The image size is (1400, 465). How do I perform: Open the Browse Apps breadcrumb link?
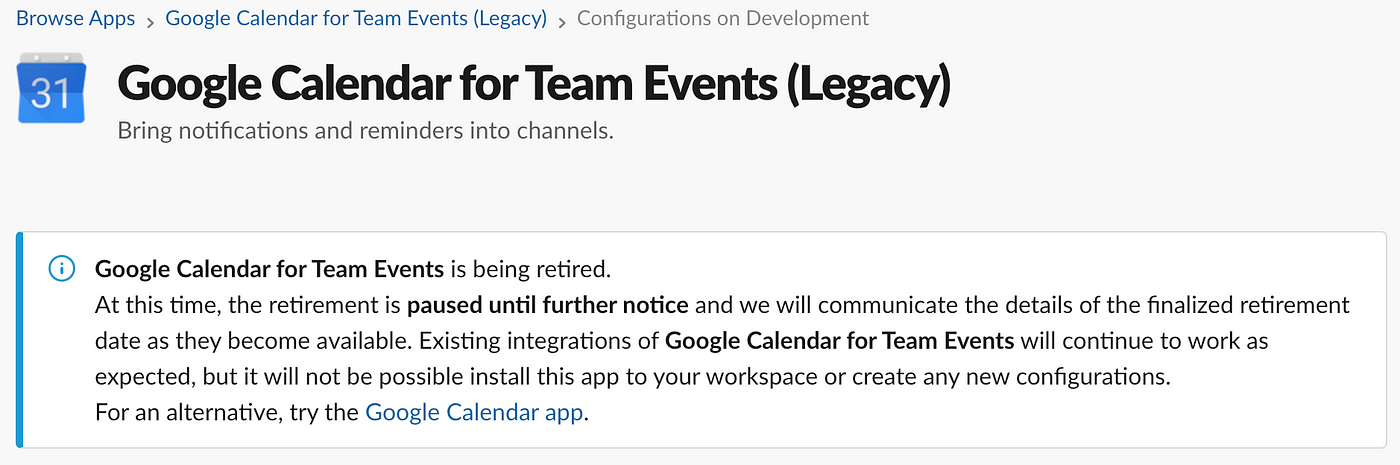pyautogui.click(x=76, y=18)
